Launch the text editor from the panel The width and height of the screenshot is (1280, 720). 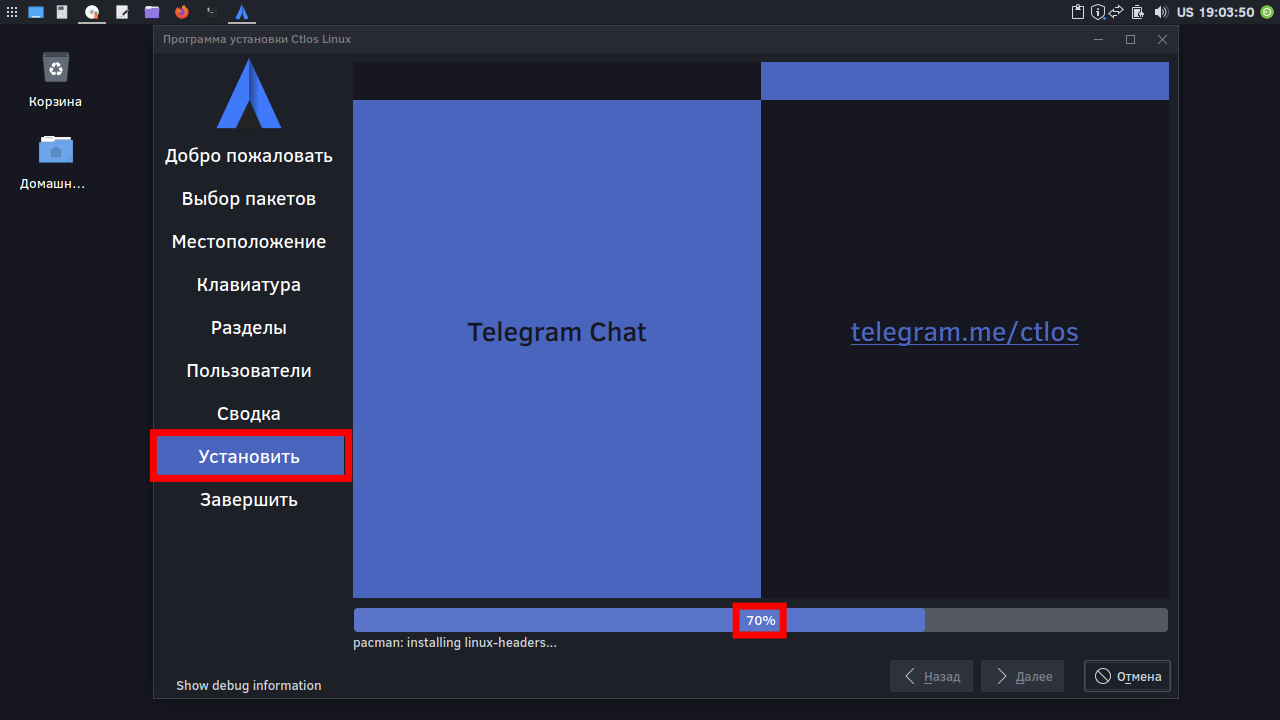point(122,12)
